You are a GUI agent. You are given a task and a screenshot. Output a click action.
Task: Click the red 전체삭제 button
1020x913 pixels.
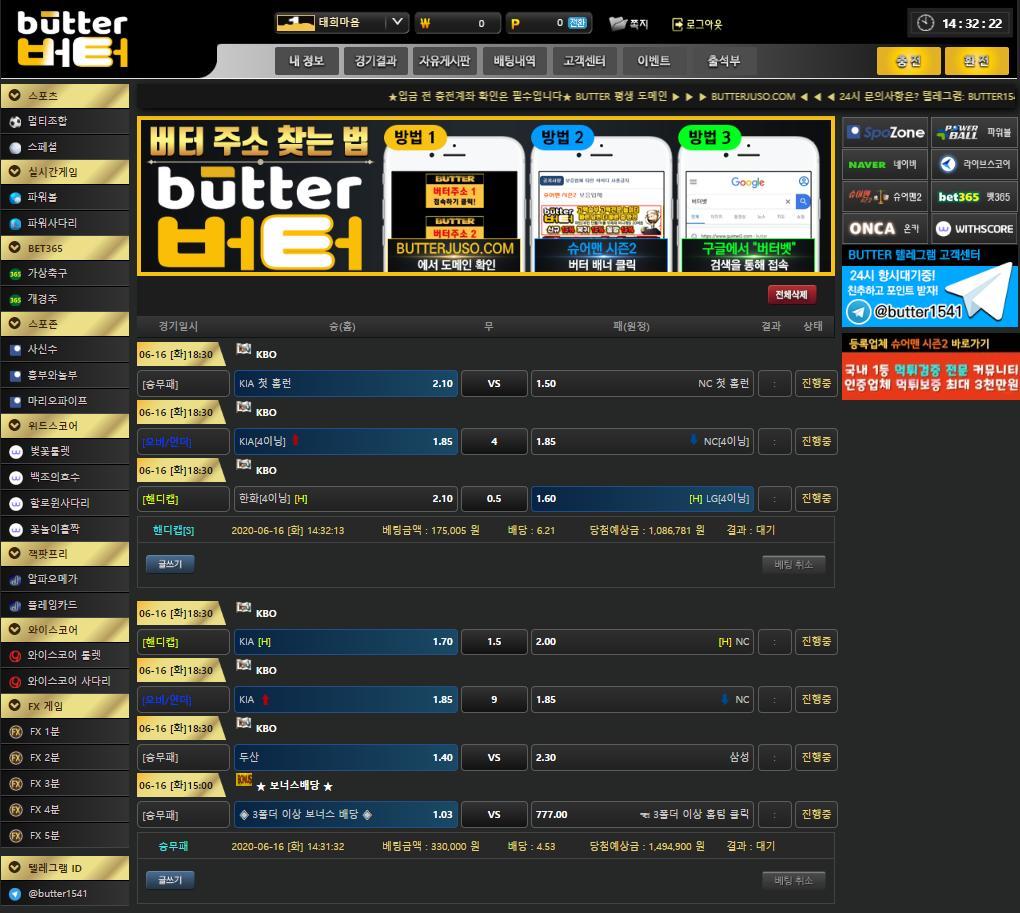coord(791,295)
